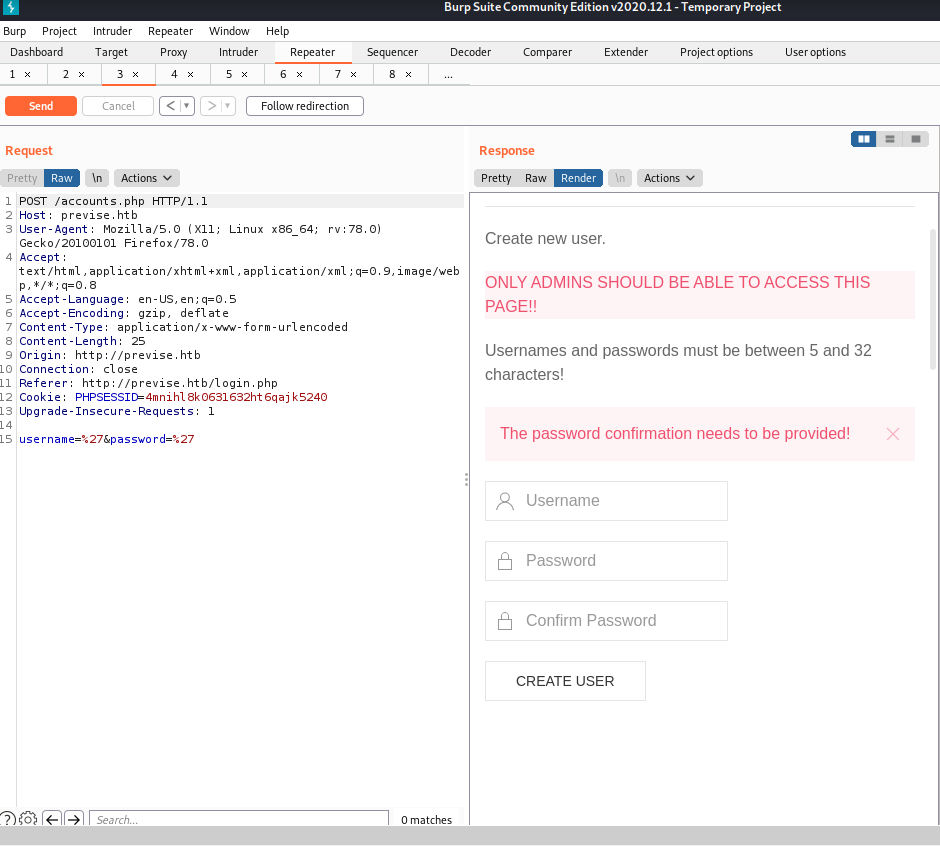The image size is (940, 846).
Task: Open the Intruder menu in menu bar
Action: click(x=112, y=31)
